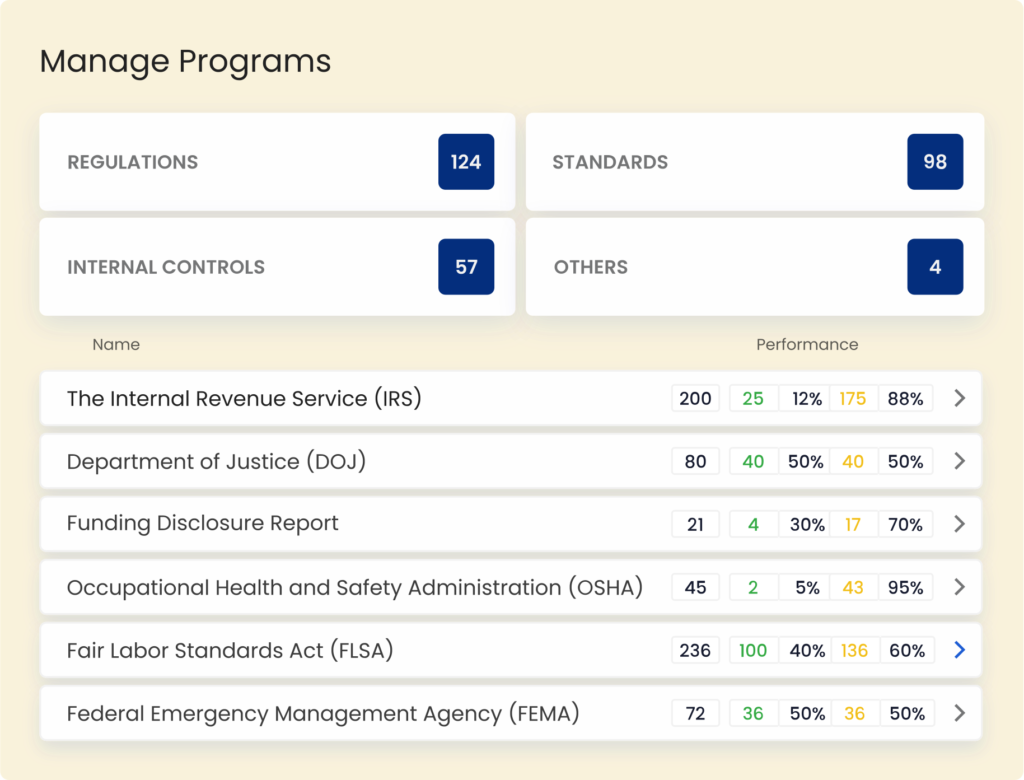Click IRS 12% percentage
The image size is (1024, 780).
806,398
